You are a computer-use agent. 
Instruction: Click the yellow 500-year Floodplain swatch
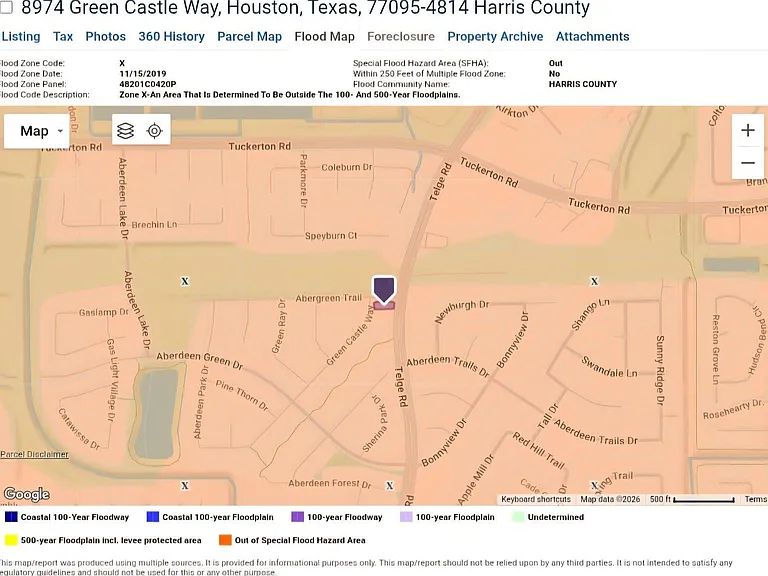point(11,540)
